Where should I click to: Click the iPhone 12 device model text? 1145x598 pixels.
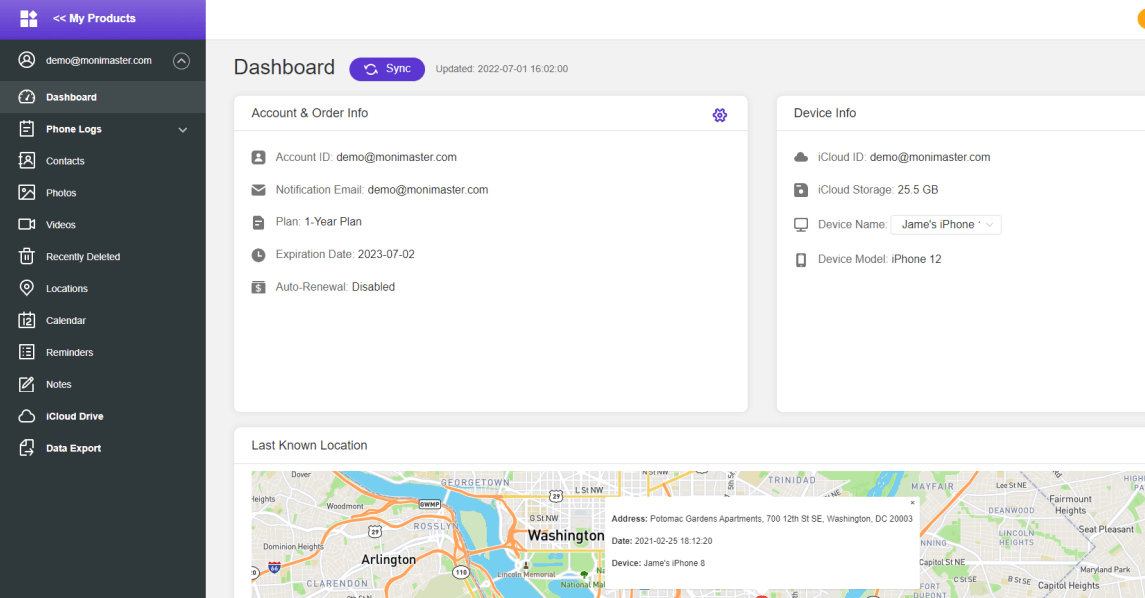916,259
